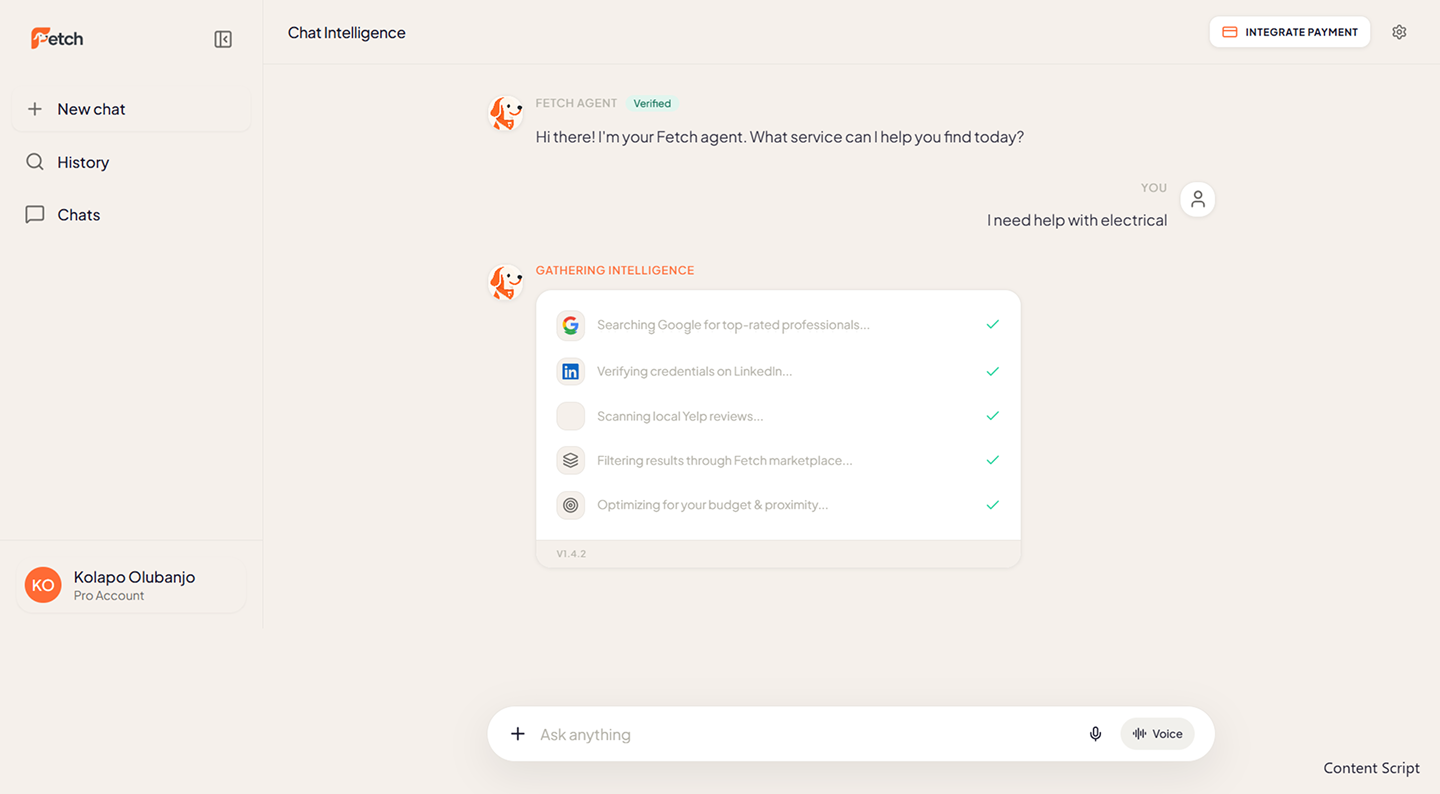Image resolution: width=1440 pixels, height=794 pixels.
Task: Click the V1.4.2 version label
Action: coord(571,553)
